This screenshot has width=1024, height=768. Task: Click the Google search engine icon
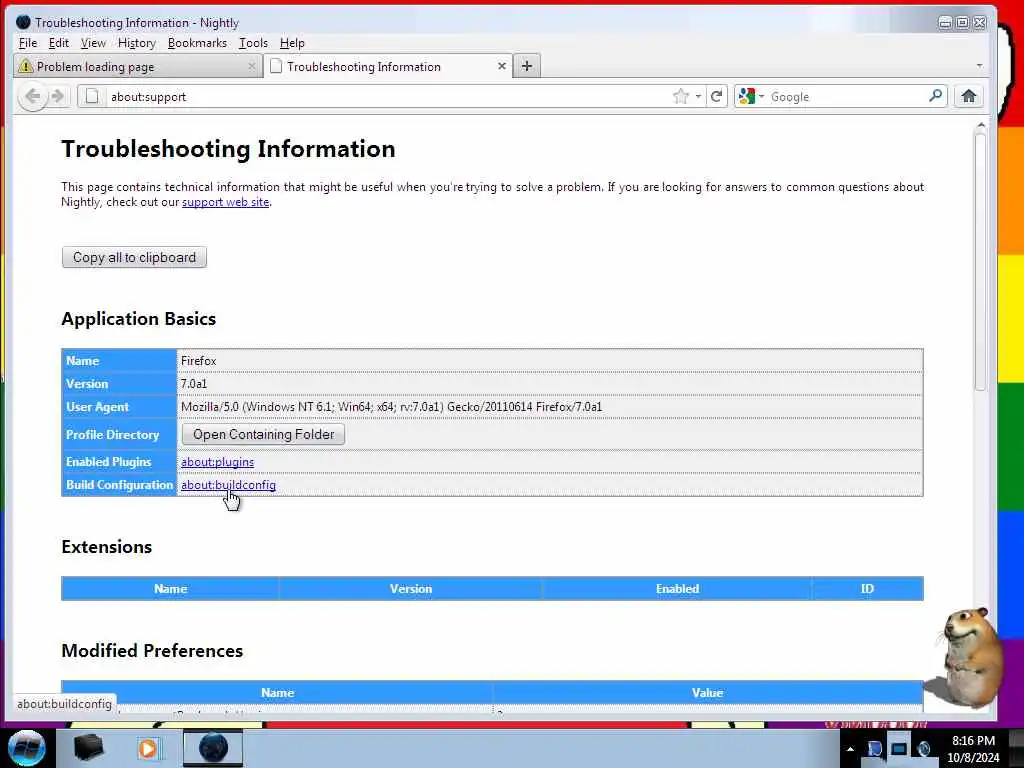click(x=746, y=97)
